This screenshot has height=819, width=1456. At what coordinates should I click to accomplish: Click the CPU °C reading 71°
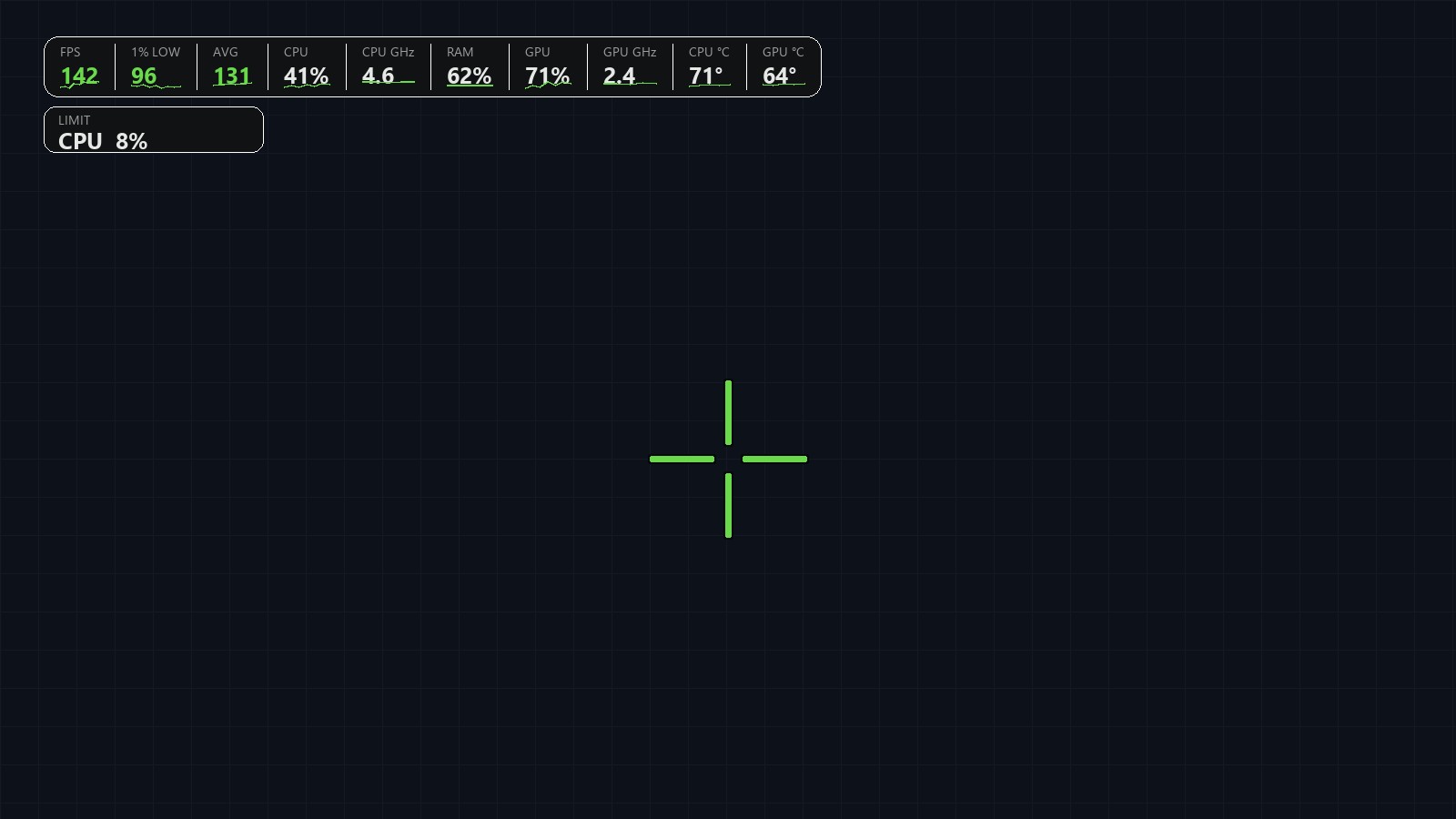coord(706,76)
